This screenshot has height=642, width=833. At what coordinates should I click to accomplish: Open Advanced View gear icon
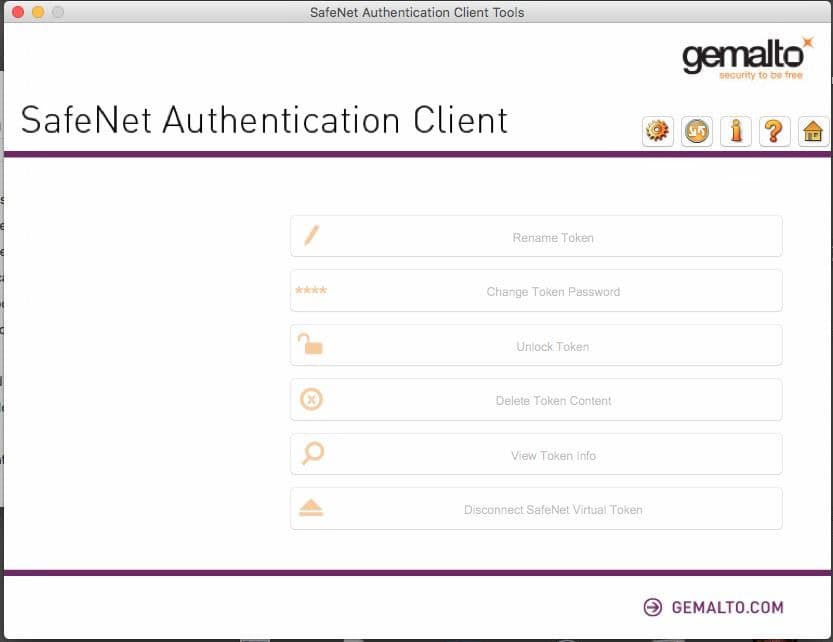point(658,131)
